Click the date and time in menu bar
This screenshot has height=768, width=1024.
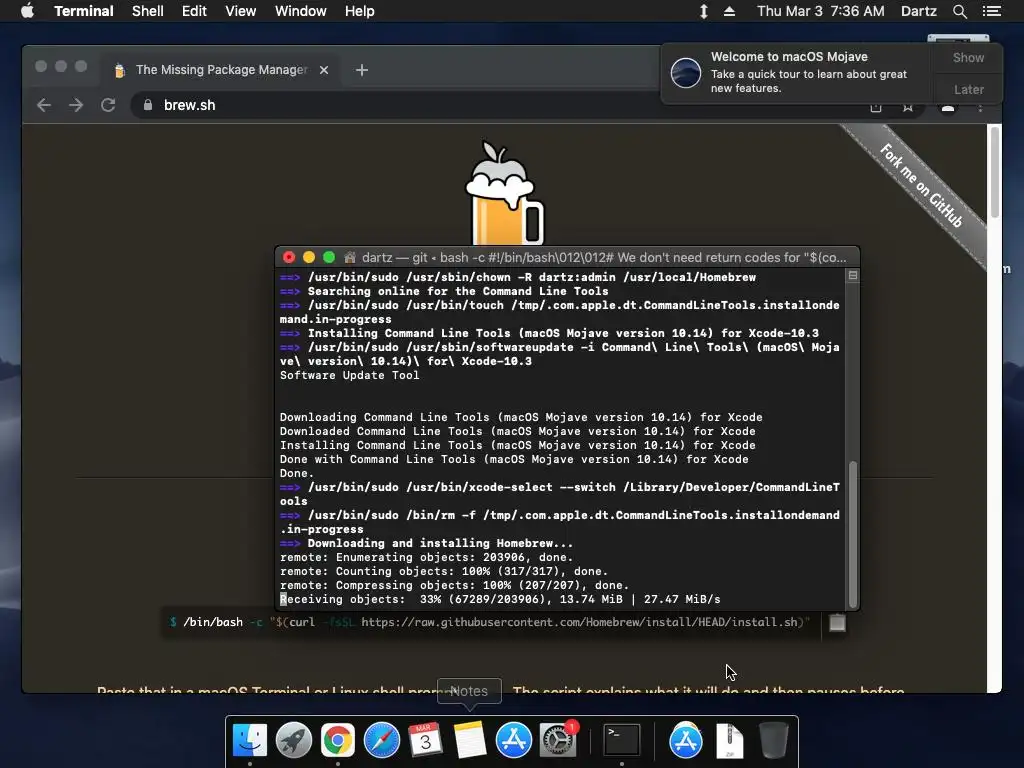821,11
